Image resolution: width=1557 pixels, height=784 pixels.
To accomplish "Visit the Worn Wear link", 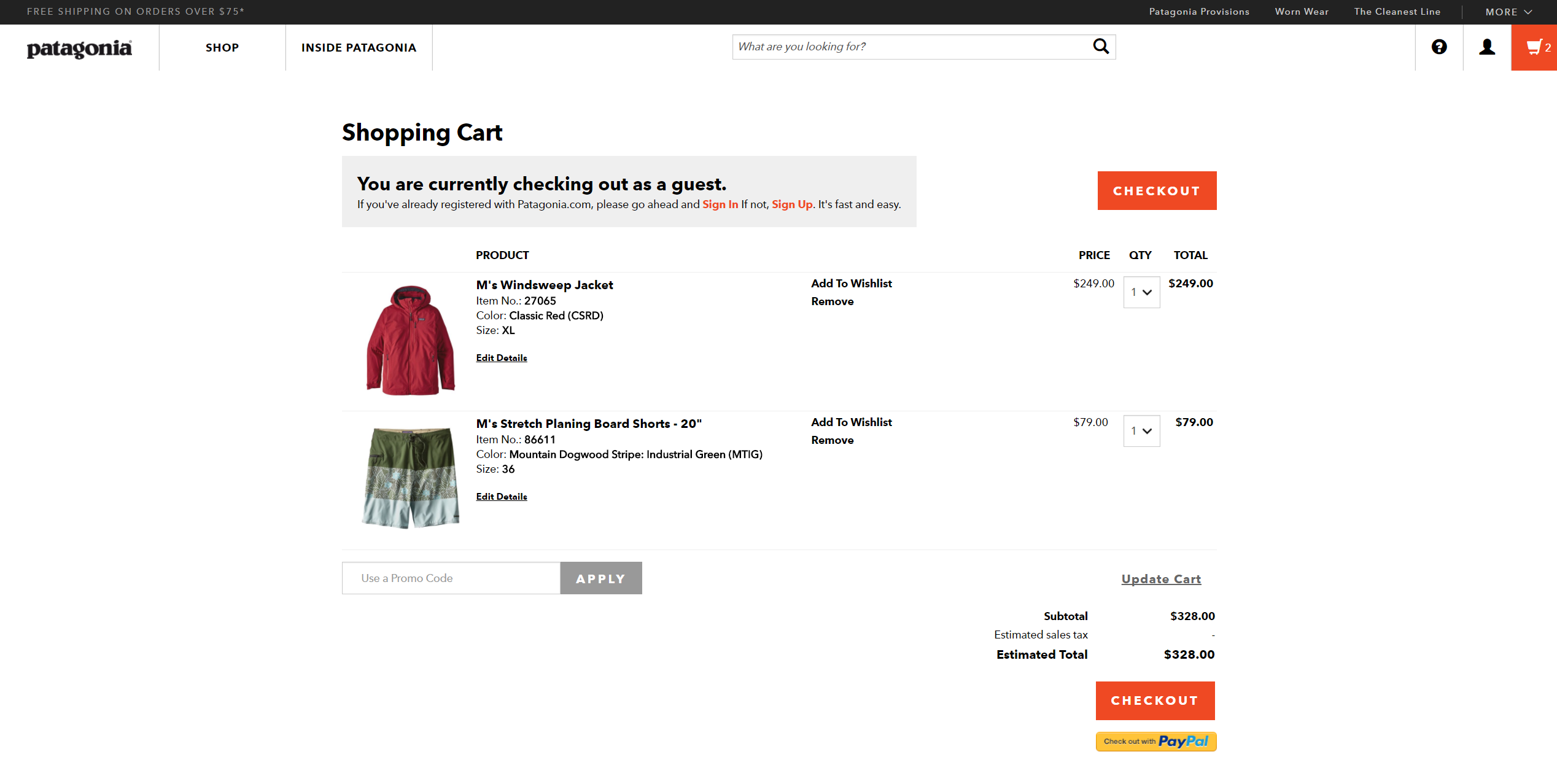I will pyautogui.click(x=1302, y=12).
